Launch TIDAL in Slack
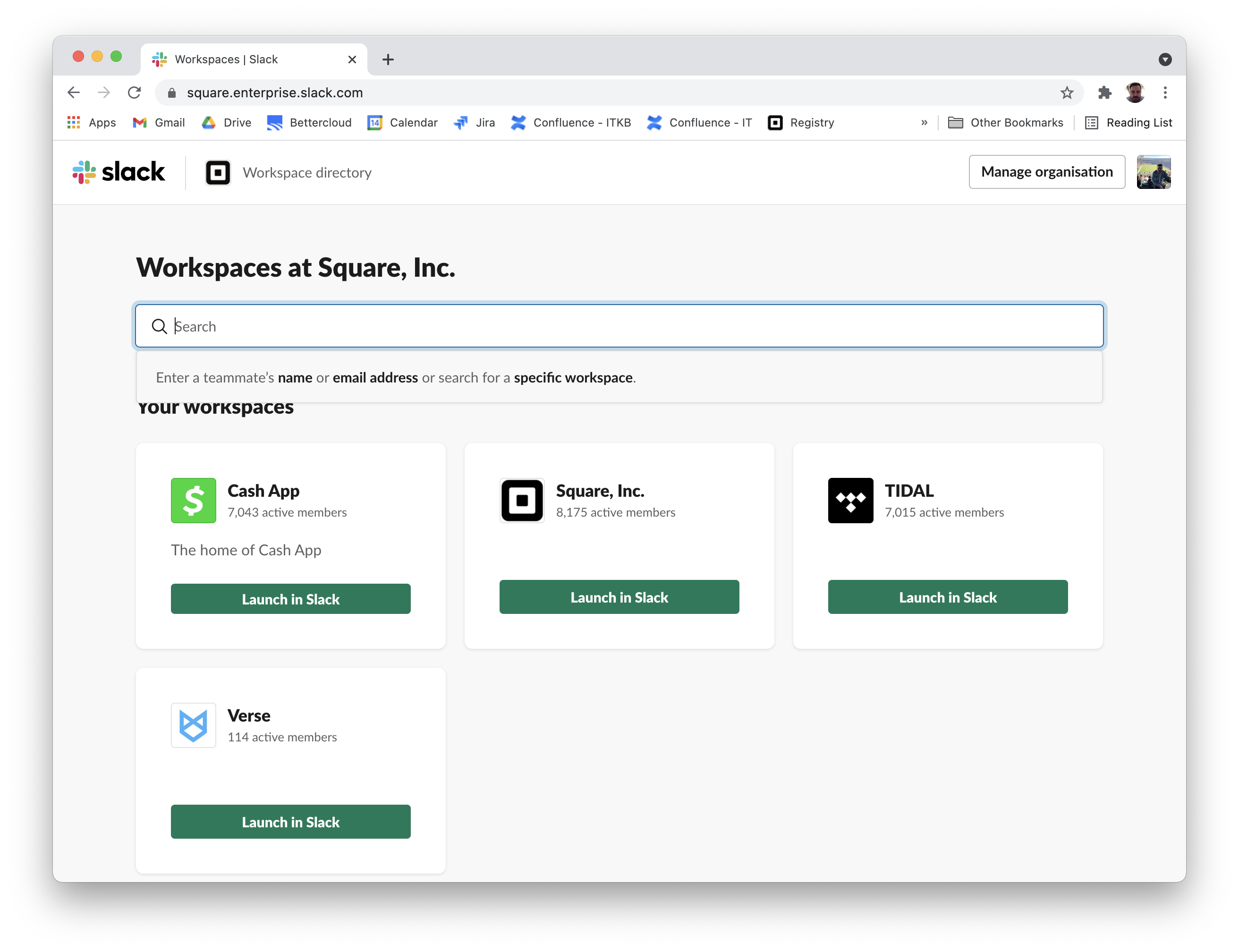 [948, 597]
